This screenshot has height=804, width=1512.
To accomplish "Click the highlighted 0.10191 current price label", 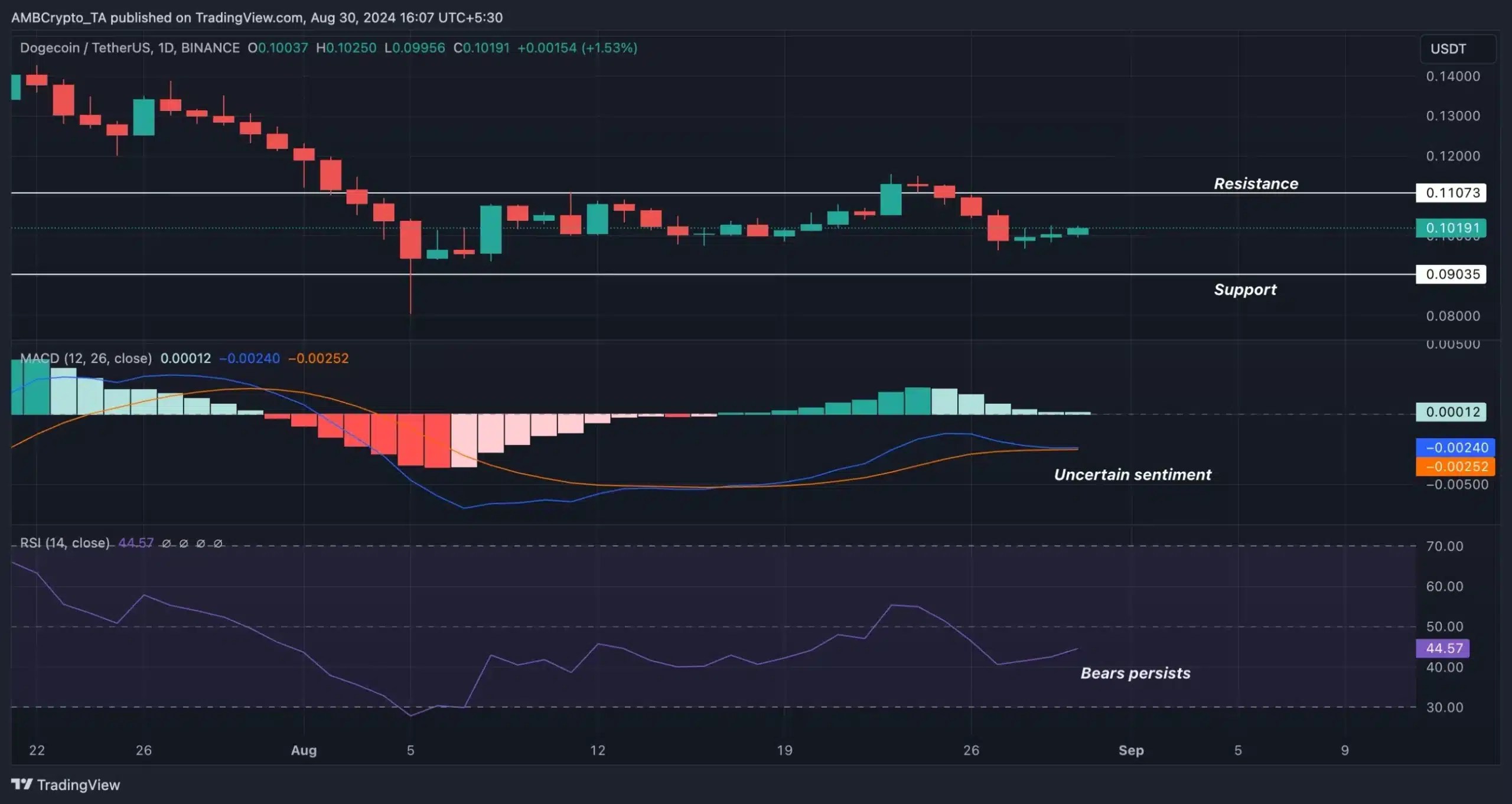I will tap(1450, 228).
